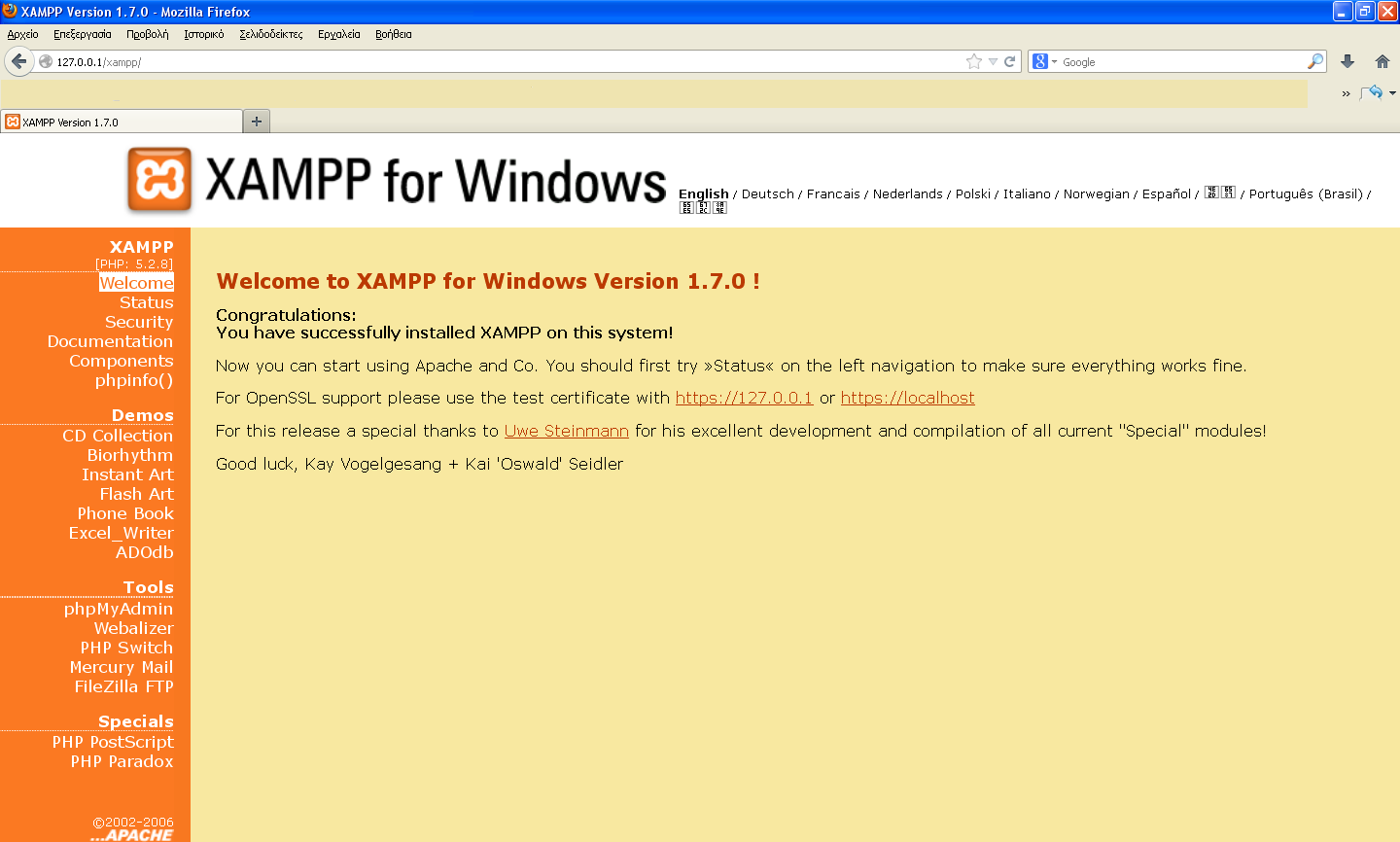Open PHP Switch tool

click(x=126, y=648)
